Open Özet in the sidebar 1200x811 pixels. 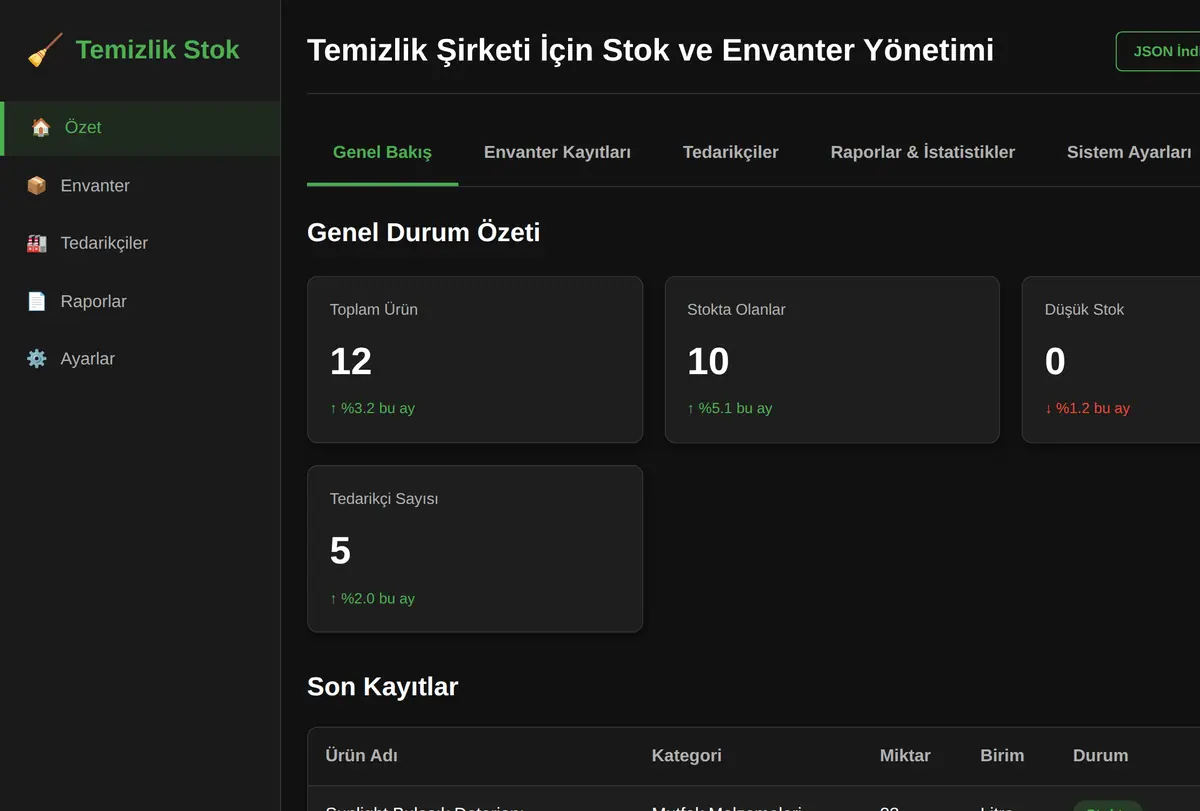coord(140,128)
